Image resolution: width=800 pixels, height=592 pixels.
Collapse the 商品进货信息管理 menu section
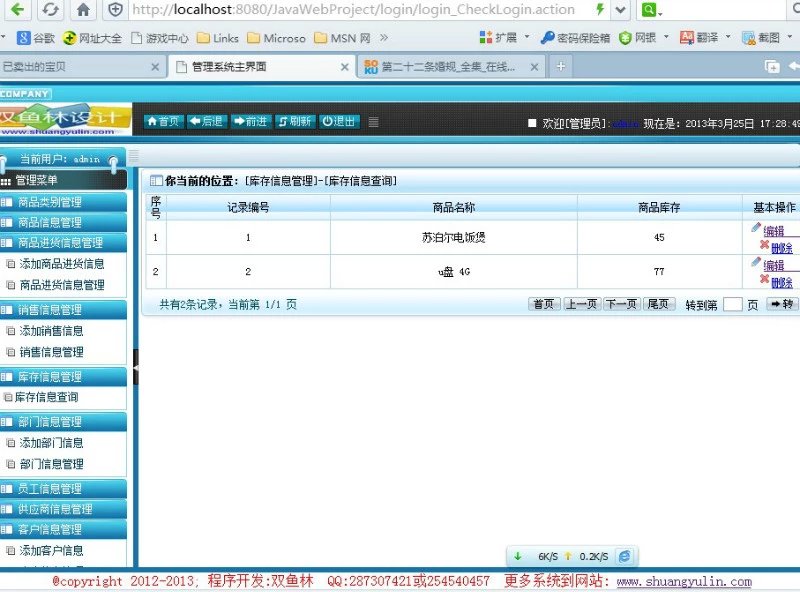63,242
